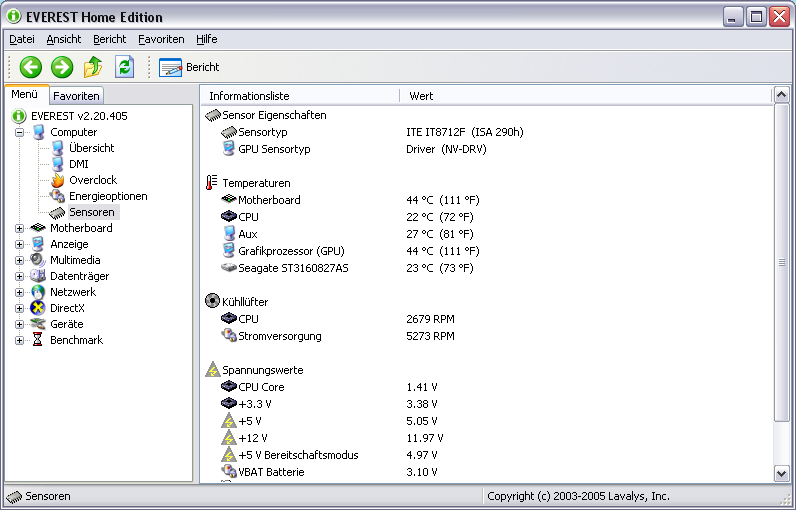
Task: Switch to the Favoriten tab
Action: coord(76,96)
